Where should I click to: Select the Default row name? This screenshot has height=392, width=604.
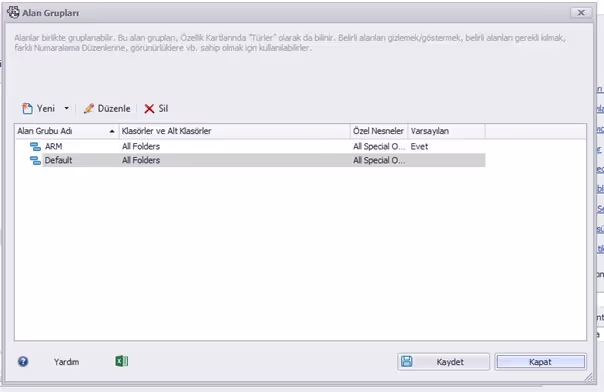pyautogui.click(x=58, y=160)
